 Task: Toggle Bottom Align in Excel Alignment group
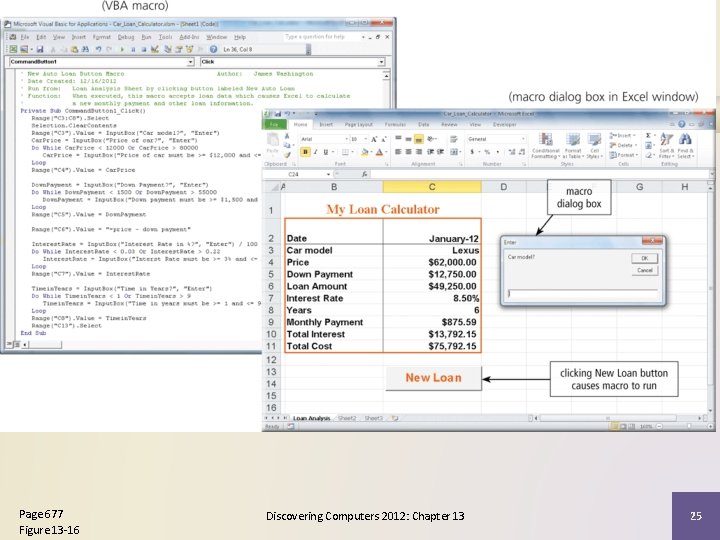(419, 139)
